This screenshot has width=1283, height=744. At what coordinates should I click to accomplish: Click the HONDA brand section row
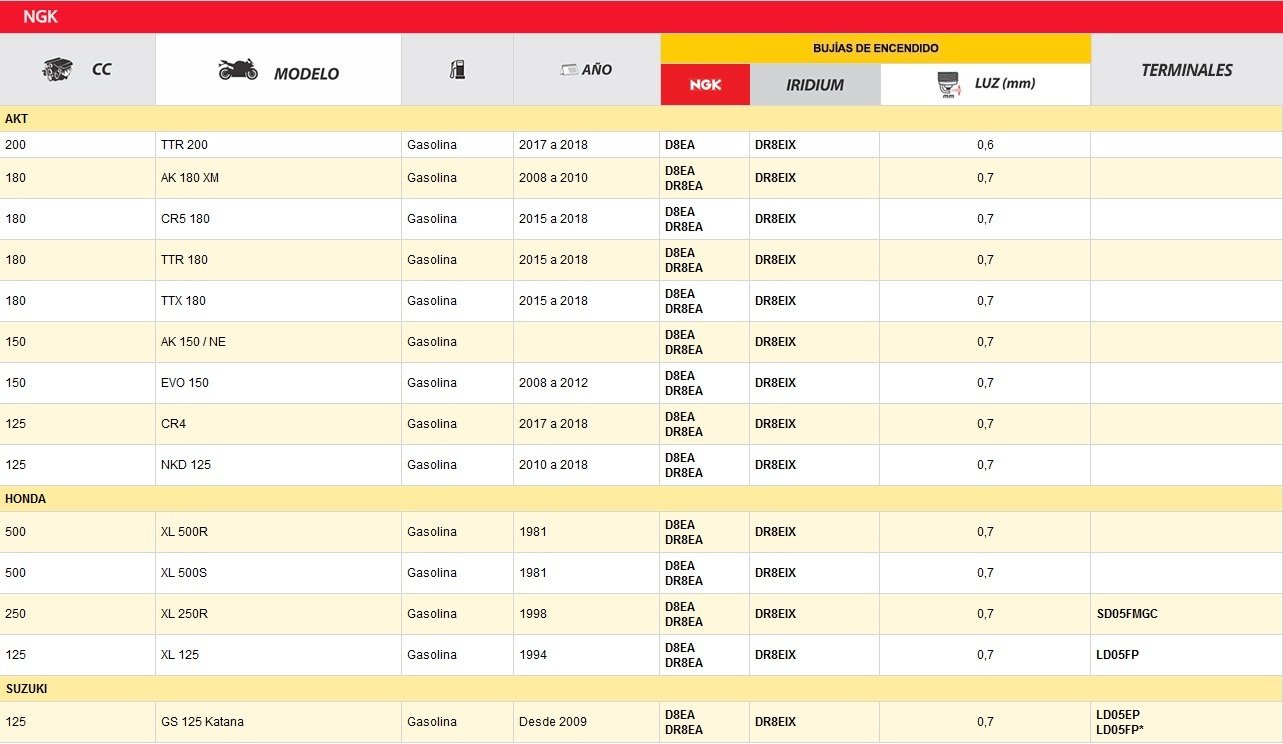[x=641, y=499]
